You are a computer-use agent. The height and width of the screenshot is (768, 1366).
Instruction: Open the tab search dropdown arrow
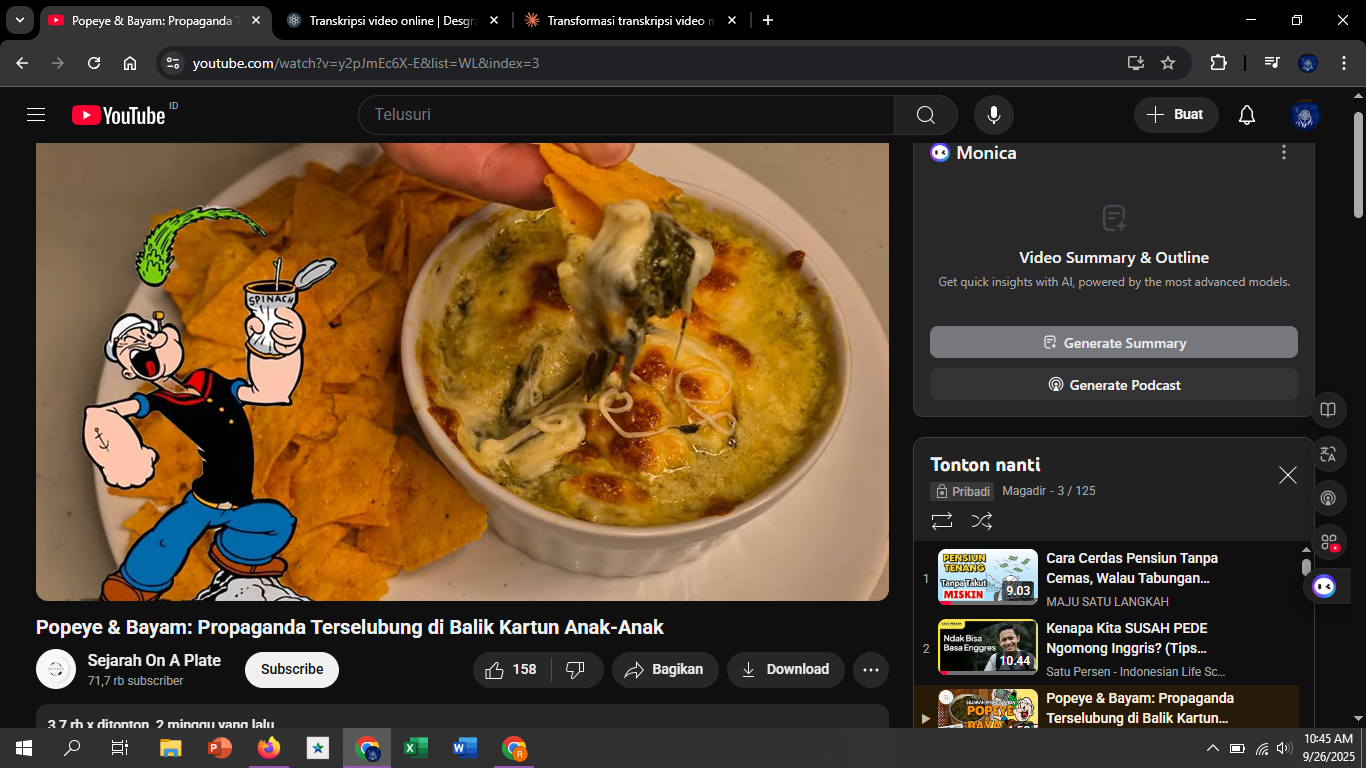(x=20, y=20)
